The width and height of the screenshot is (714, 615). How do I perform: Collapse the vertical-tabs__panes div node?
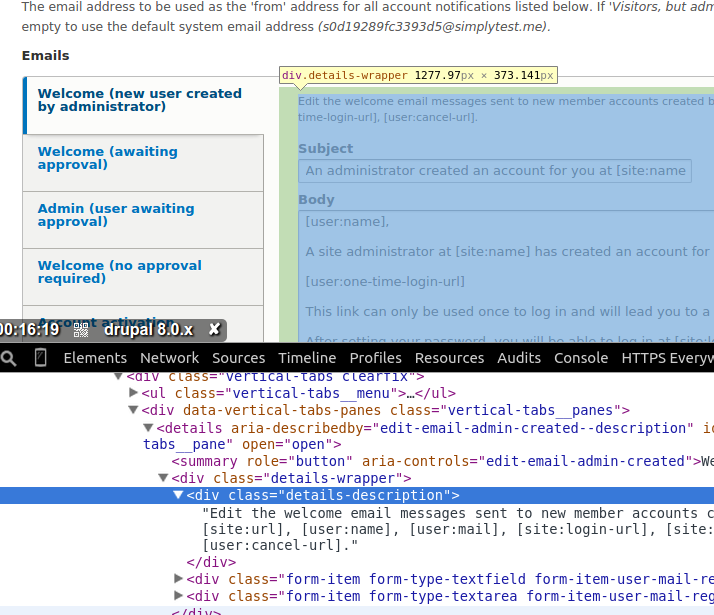[x=133, y=410]
